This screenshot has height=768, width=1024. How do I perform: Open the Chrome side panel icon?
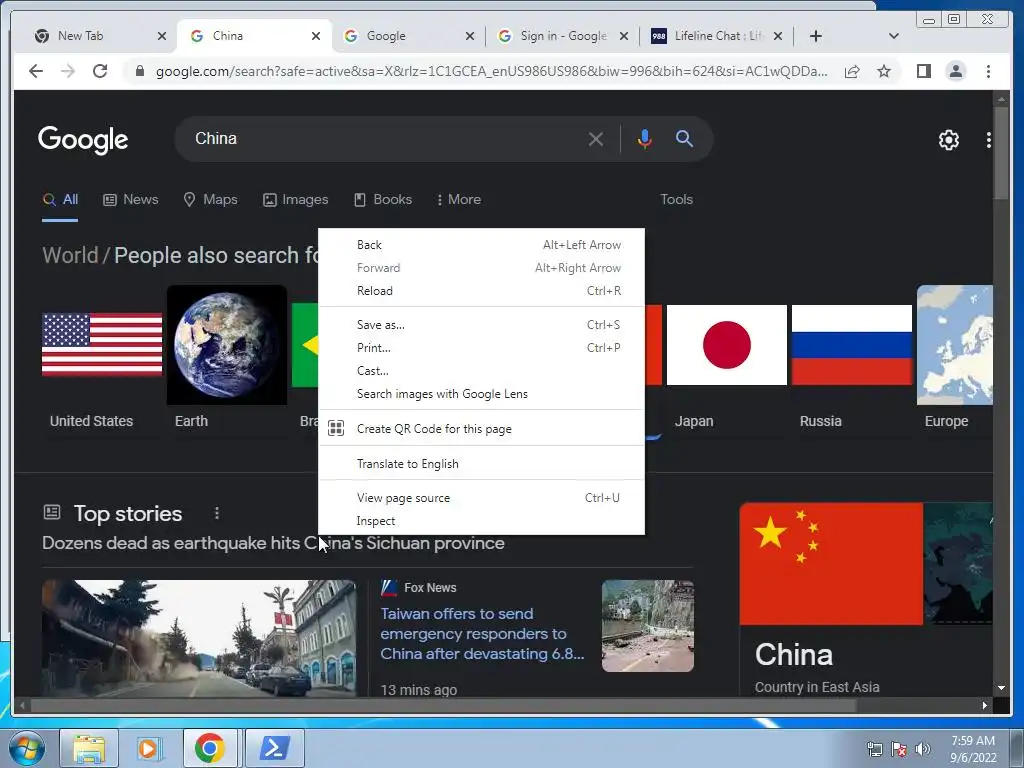click(x=923, y=71)
